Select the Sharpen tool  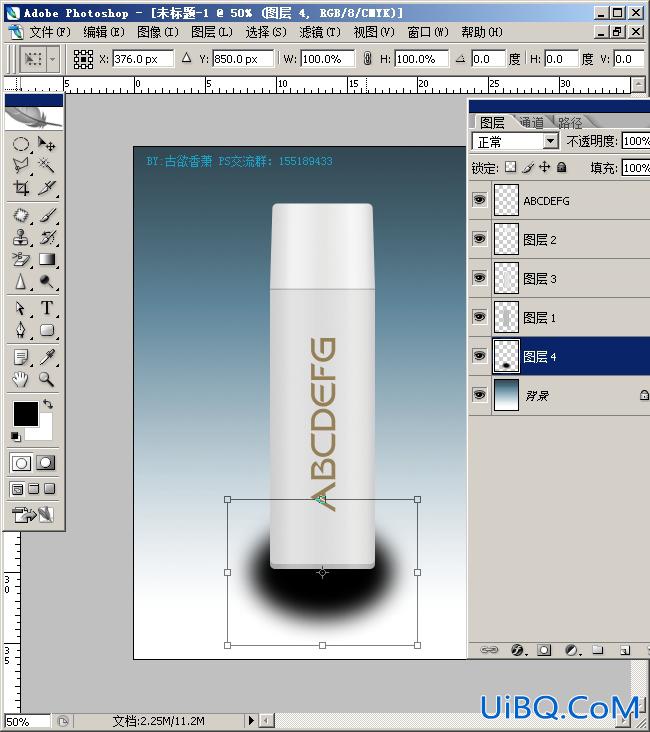point(21,282)
